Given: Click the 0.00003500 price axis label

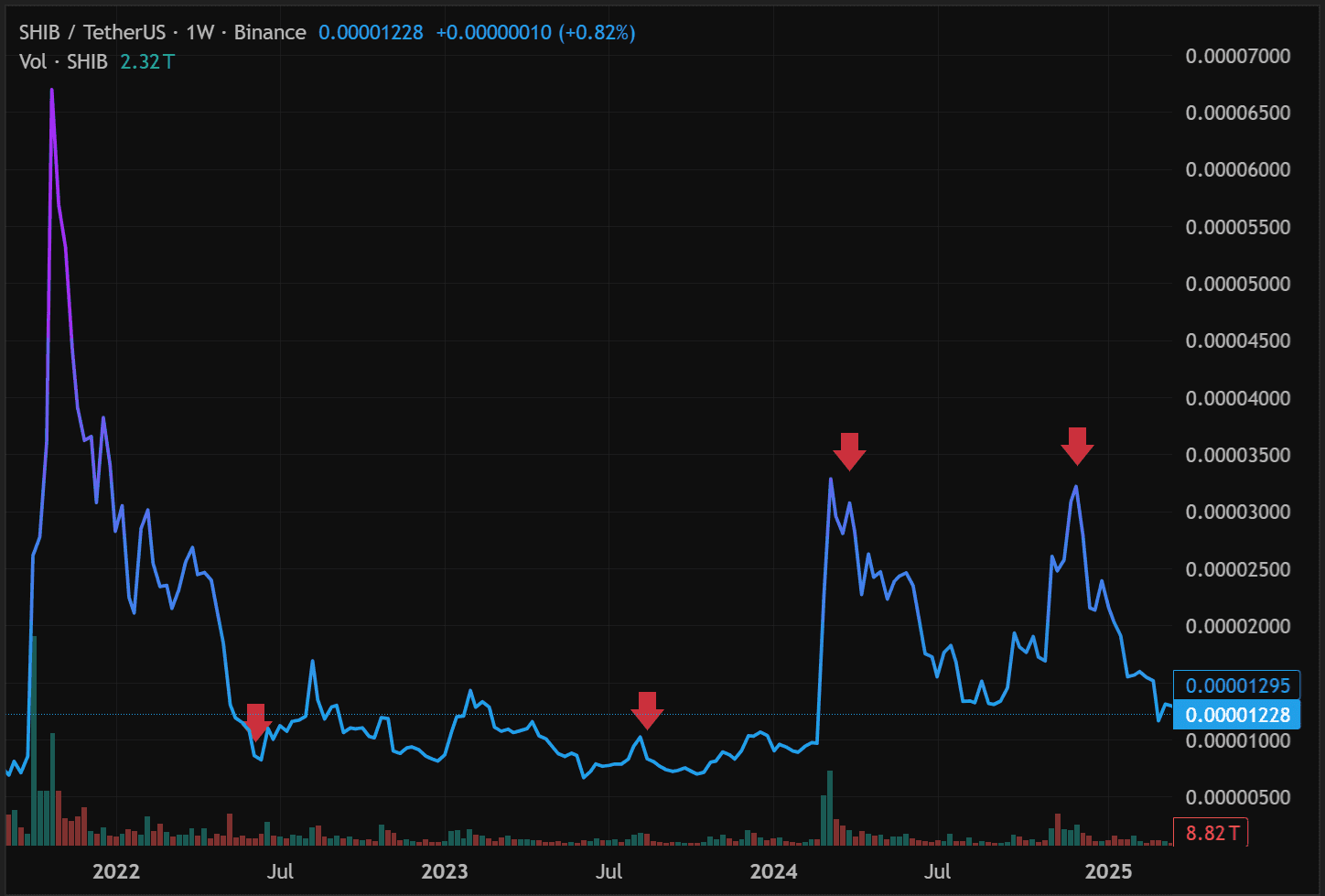Looking at the screenshot, I should point(1238,455).
